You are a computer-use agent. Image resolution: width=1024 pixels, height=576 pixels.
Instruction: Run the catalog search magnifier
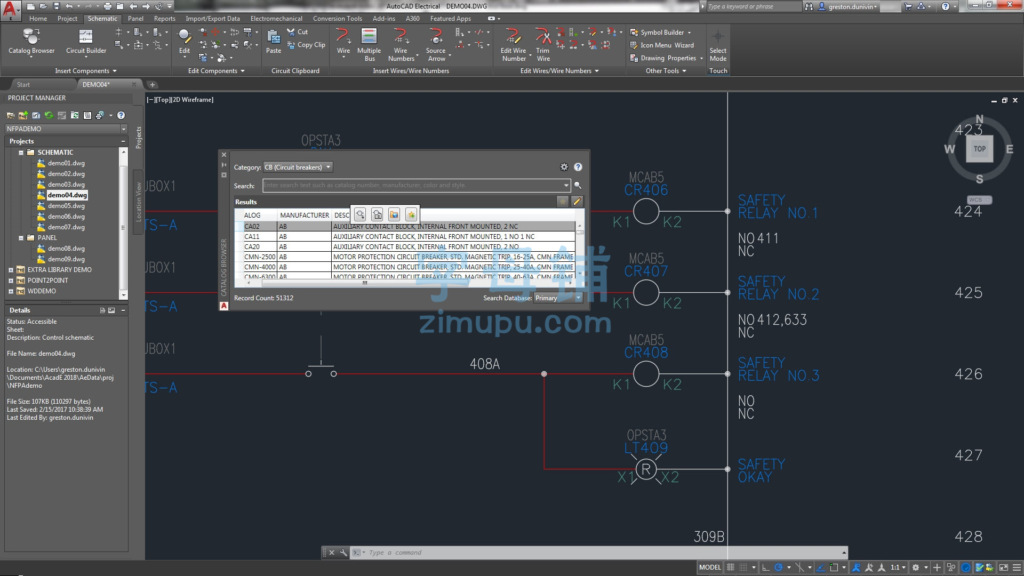click(x=577, y=185)
